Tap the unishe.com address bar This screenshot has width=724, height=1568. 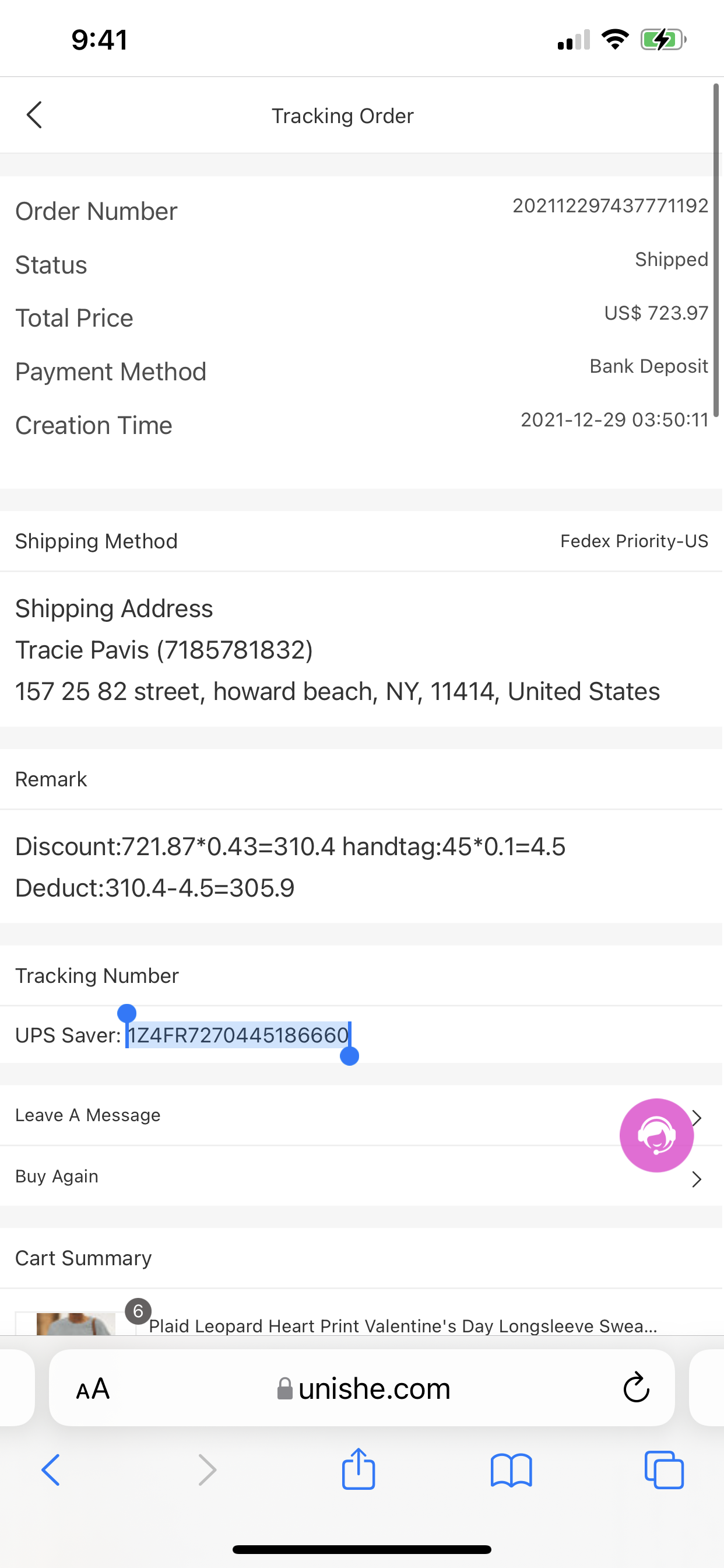364,1388
